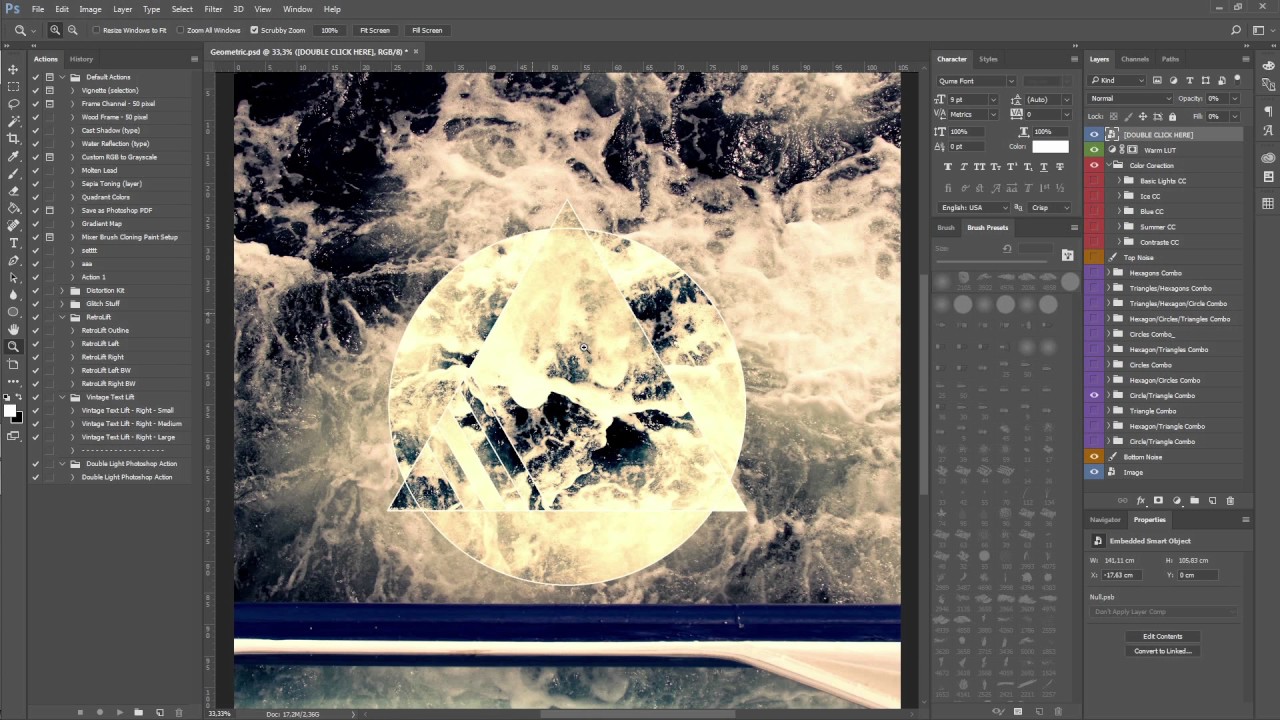The height and width of the screenshot is (720, 1280).
Task: Click Faux Bold style in Character panel
Action: 948,166
